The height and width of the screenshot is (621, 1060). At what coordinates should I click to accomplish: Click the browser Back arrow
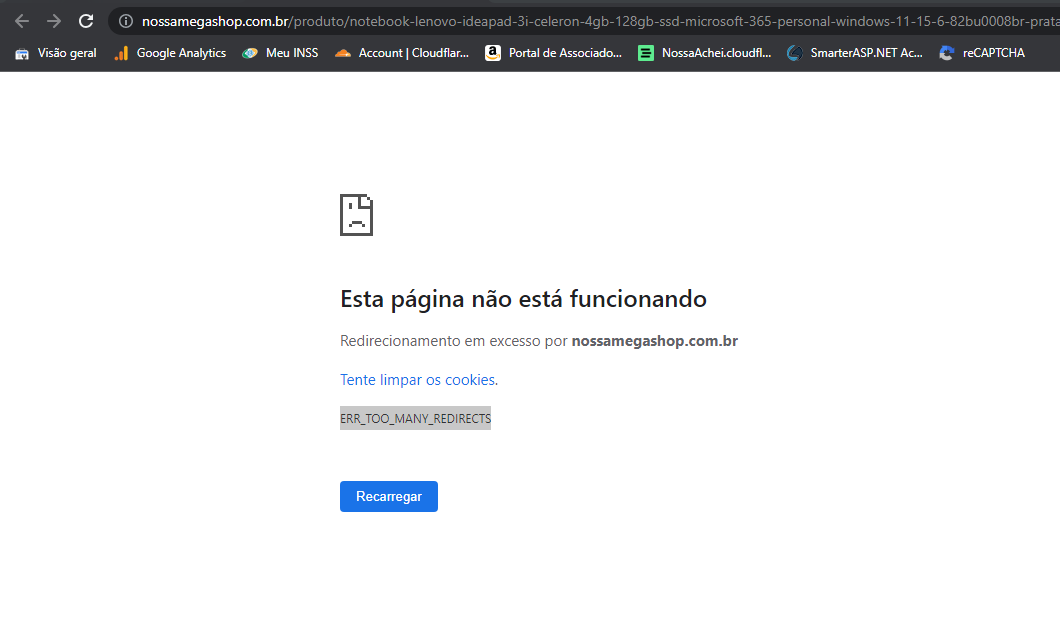[x=22, y=21]
